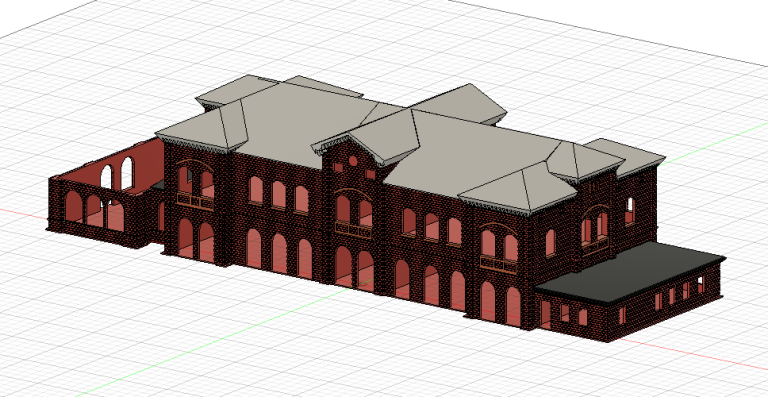768x397 pixels.
Task: Select the leftmost arched opening of the left wing
Action: pyautogui.click(x=73, y=207)
